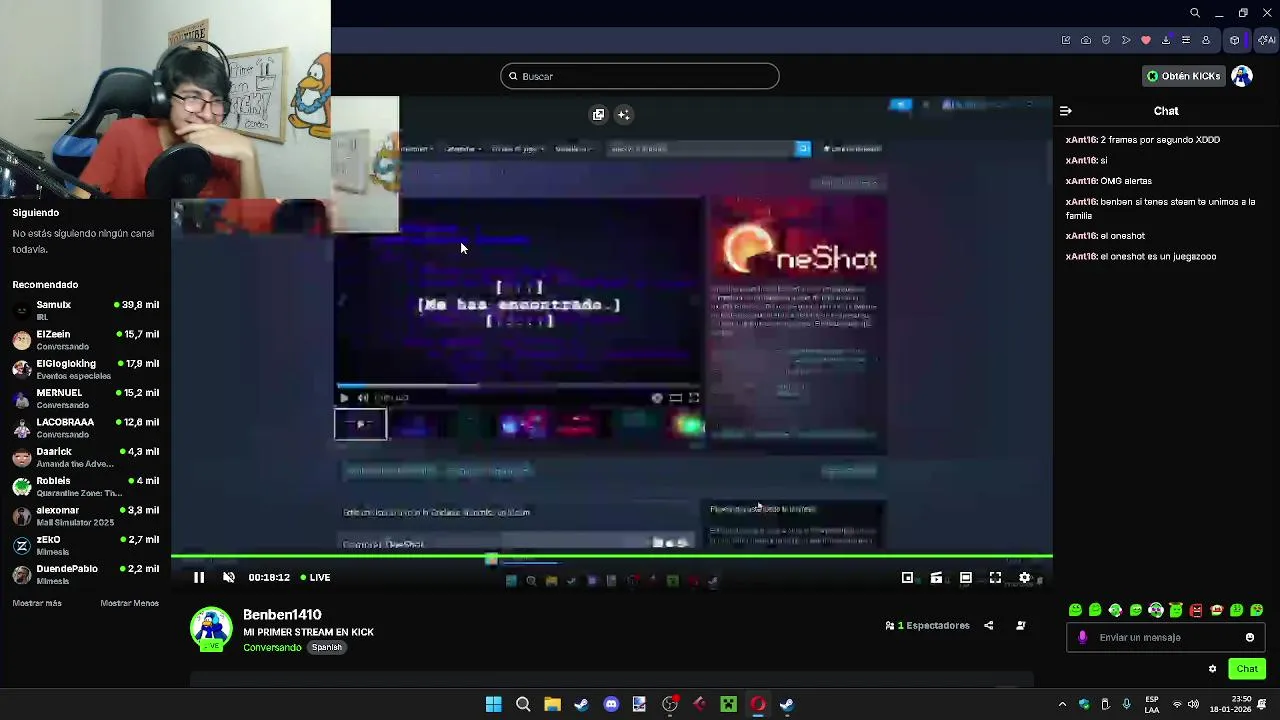Open DuendePablo recommended channel
The height and width of the screenshot is (720, 1280).
(85, 574)
